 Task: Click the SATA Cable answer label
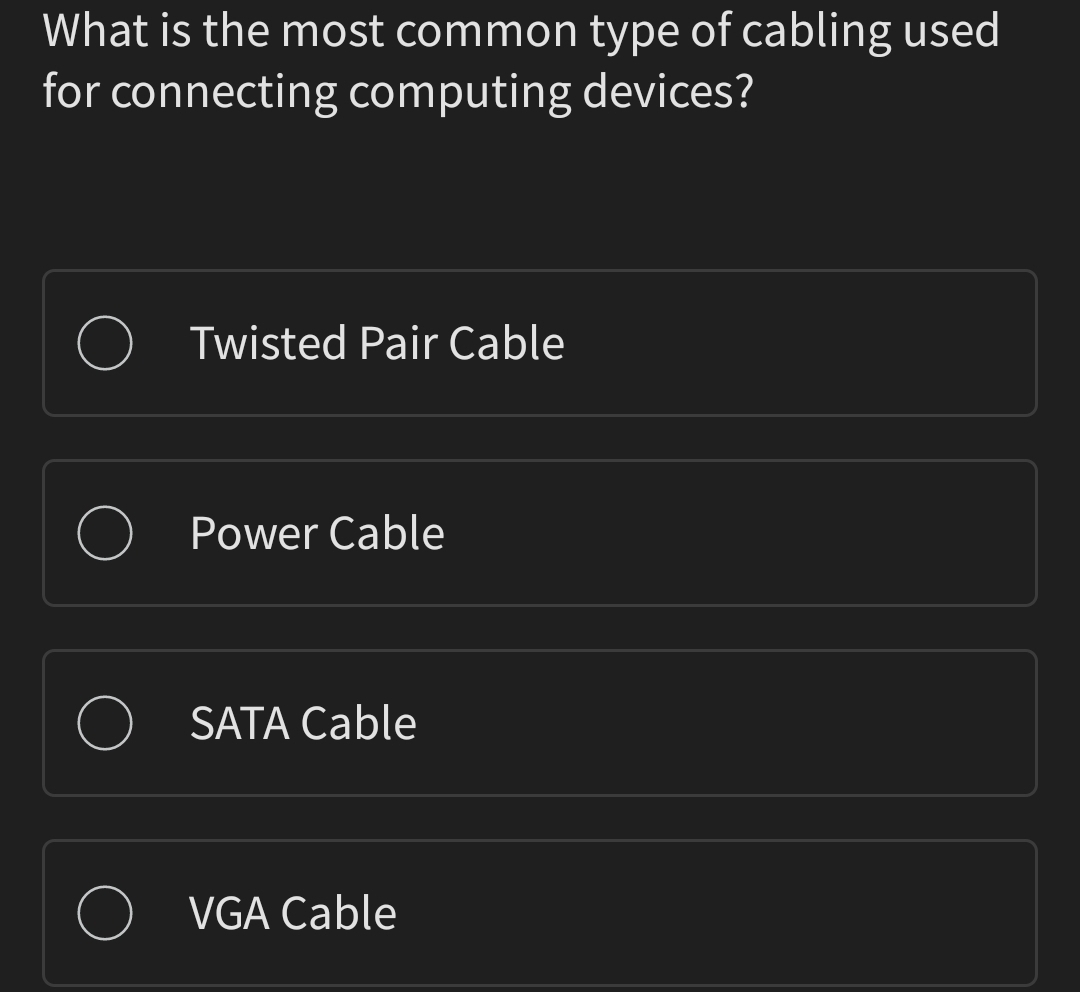(x=303, y=723)
